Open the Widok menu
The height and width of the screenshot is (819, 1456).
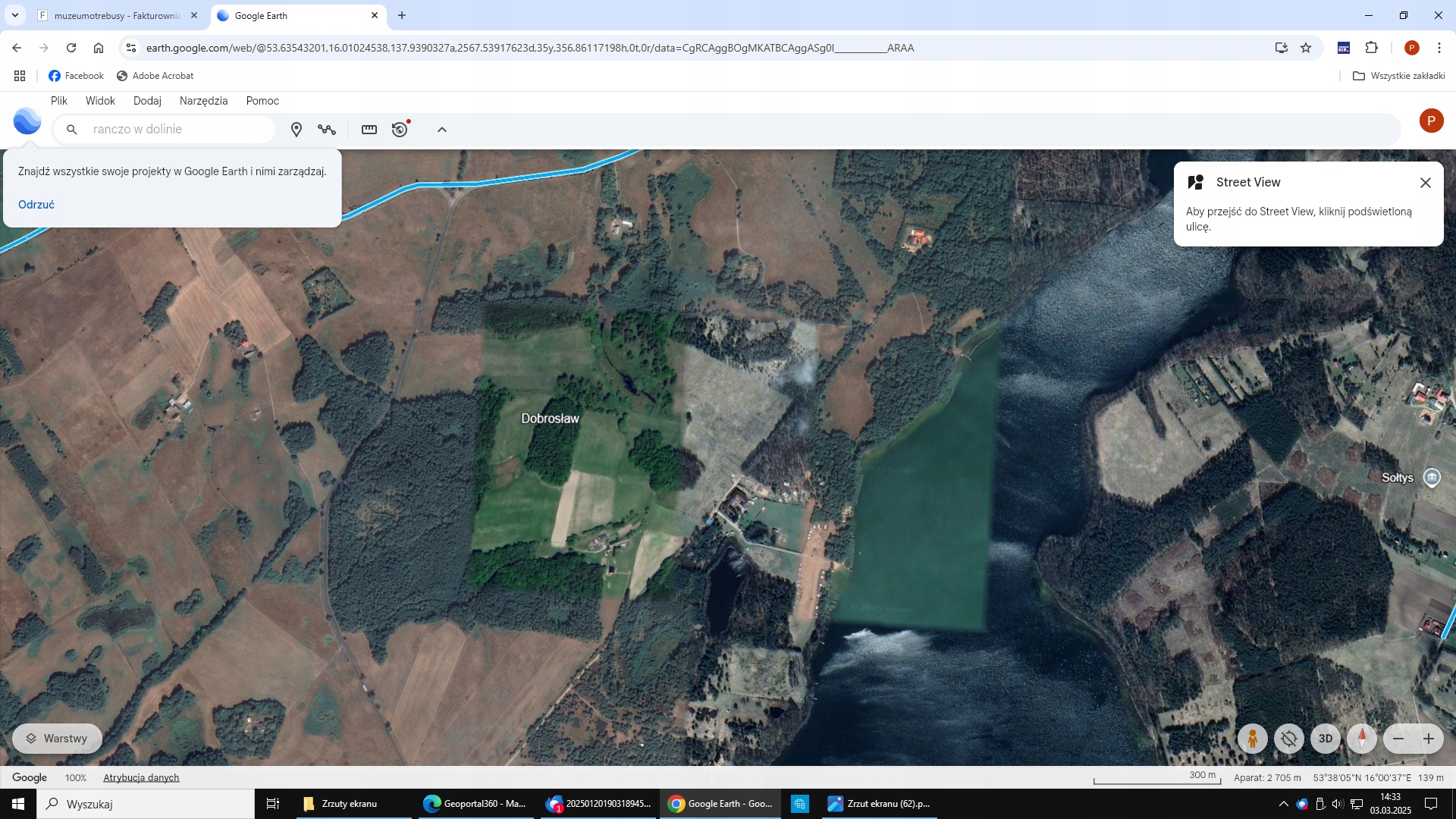pos(100,101)
